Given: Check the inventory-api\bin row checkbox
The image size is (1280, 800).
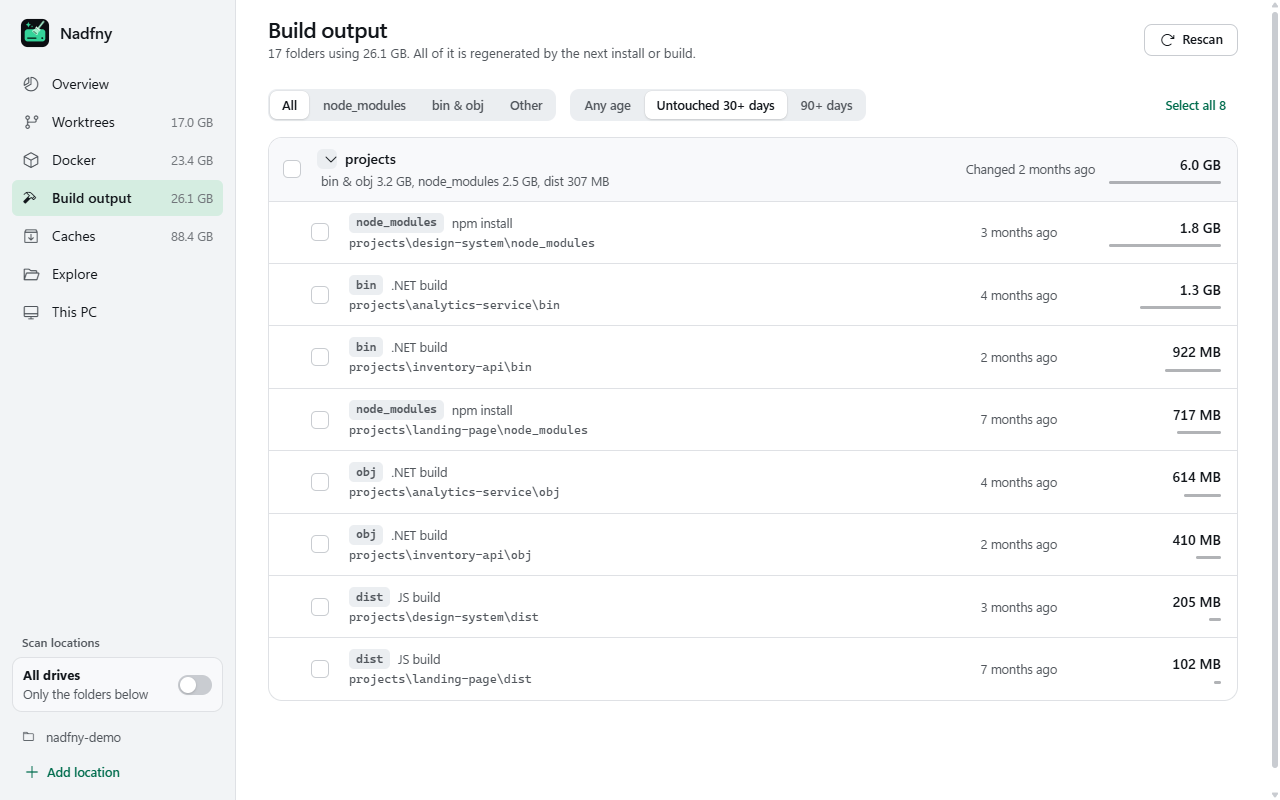Looking at the screenshot, I should (x=320, y=357).
